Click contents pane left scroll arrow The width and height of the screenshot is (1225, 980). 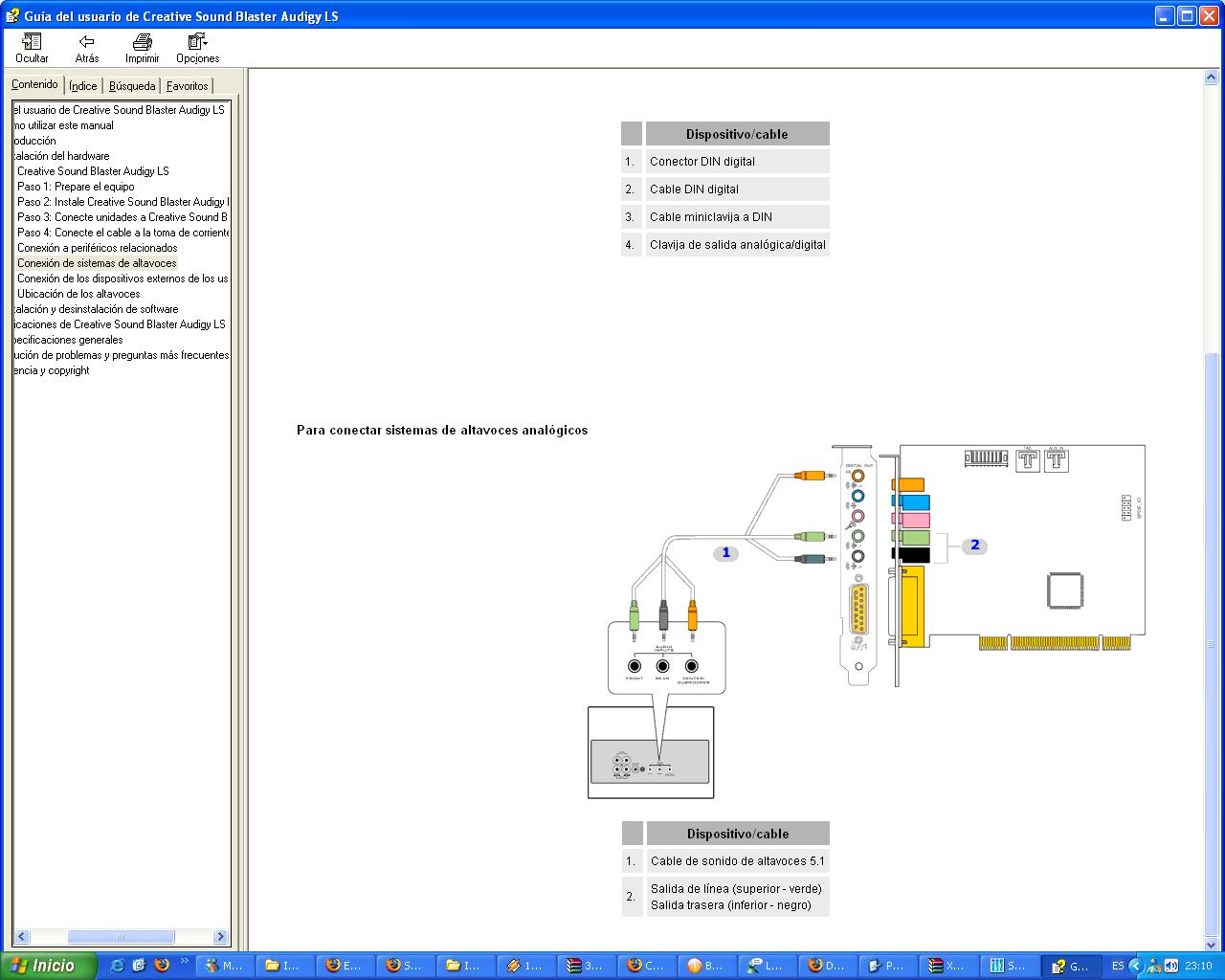pyautogui.click(x=22, y=937)
